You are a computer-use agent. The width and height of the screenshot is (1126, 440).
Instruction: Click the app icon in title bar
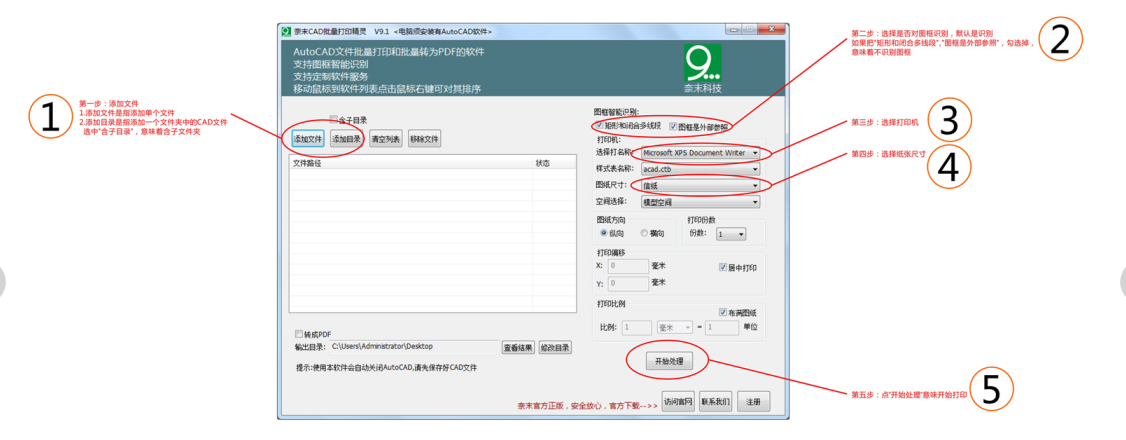pos(286,31)
